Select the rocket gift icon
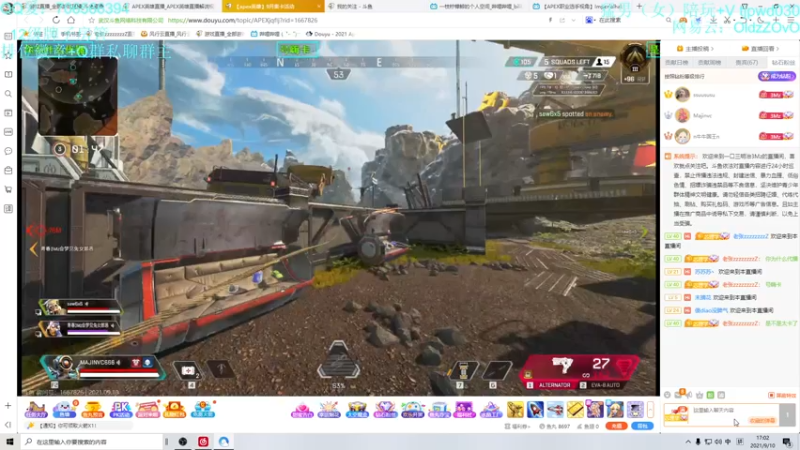 pos(535,409)
